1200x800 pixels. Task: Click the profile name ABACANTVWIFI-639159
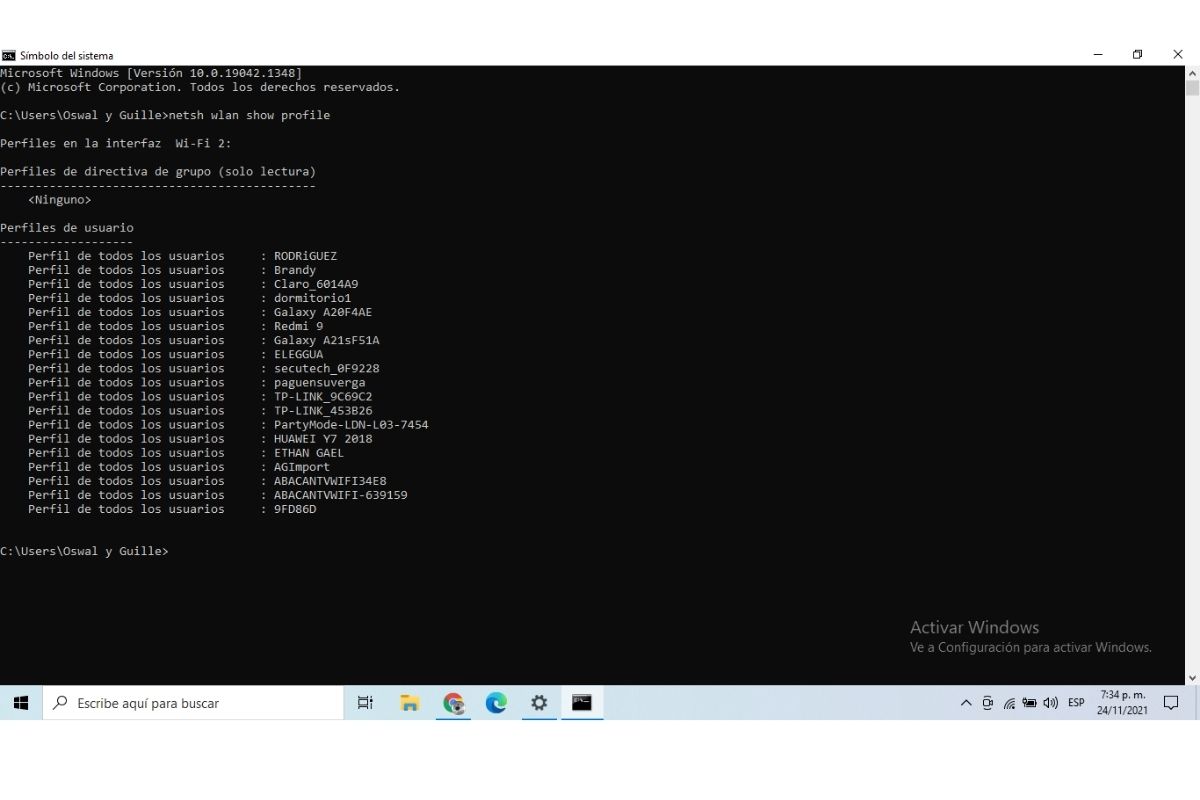[x=341, y=494]
